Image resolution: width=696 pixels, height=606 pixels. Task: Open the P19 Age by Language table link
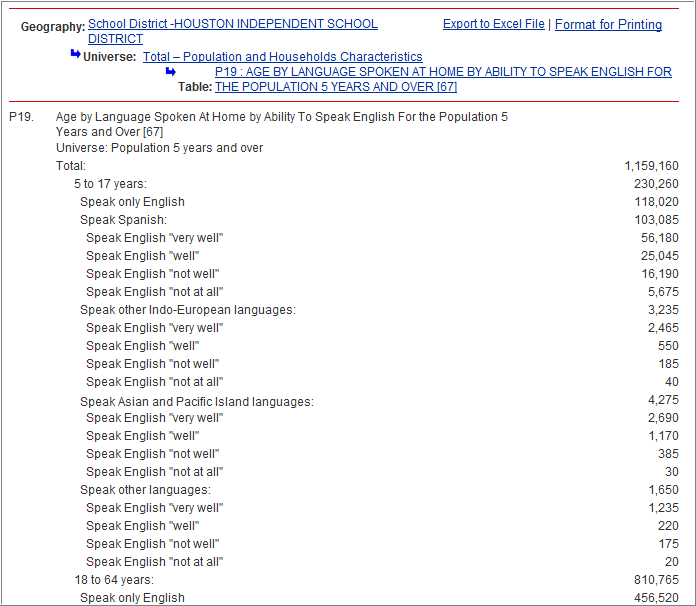443,79
